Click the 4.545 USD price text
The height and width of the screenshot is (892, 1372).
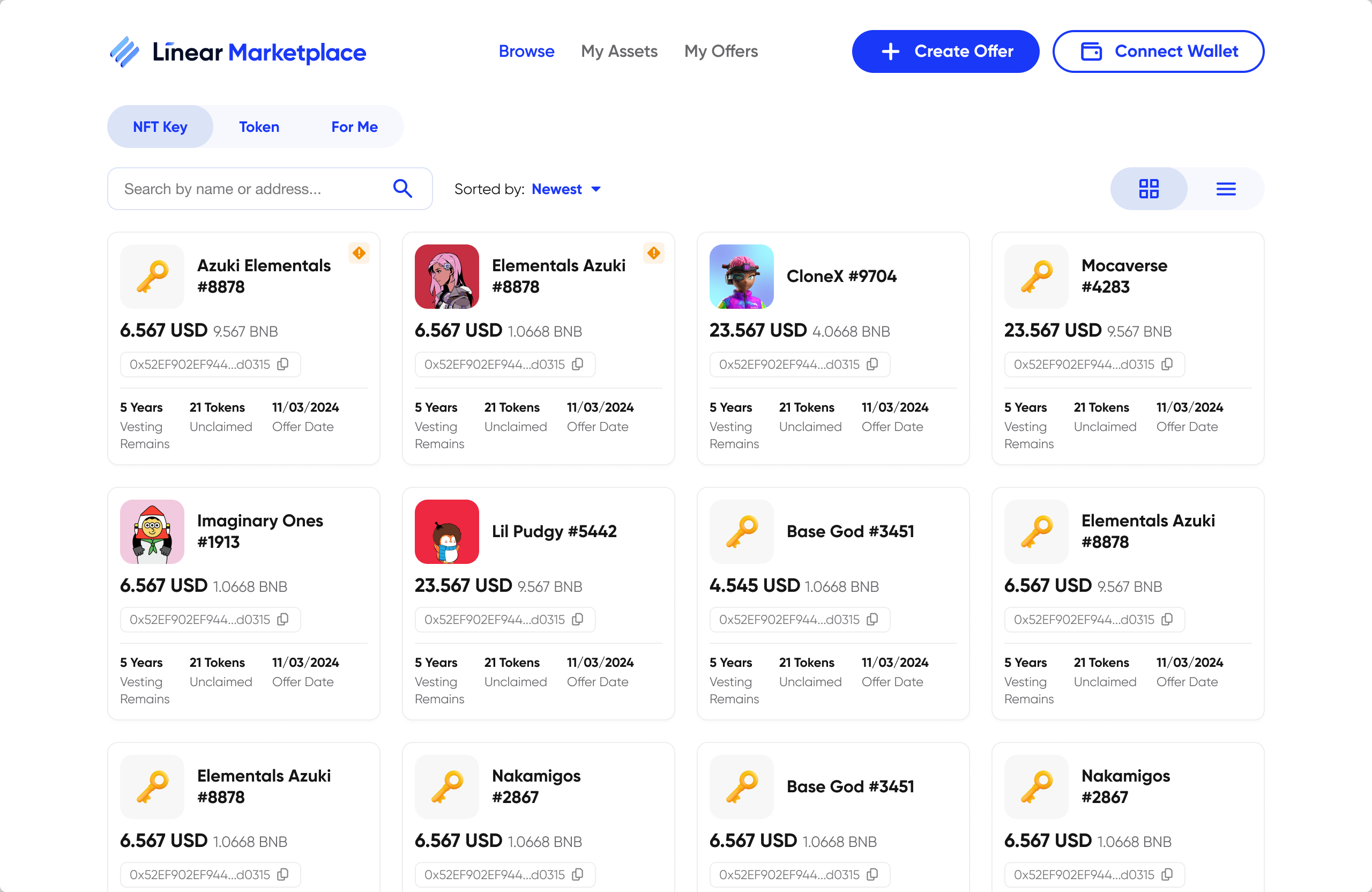(755, 586)
